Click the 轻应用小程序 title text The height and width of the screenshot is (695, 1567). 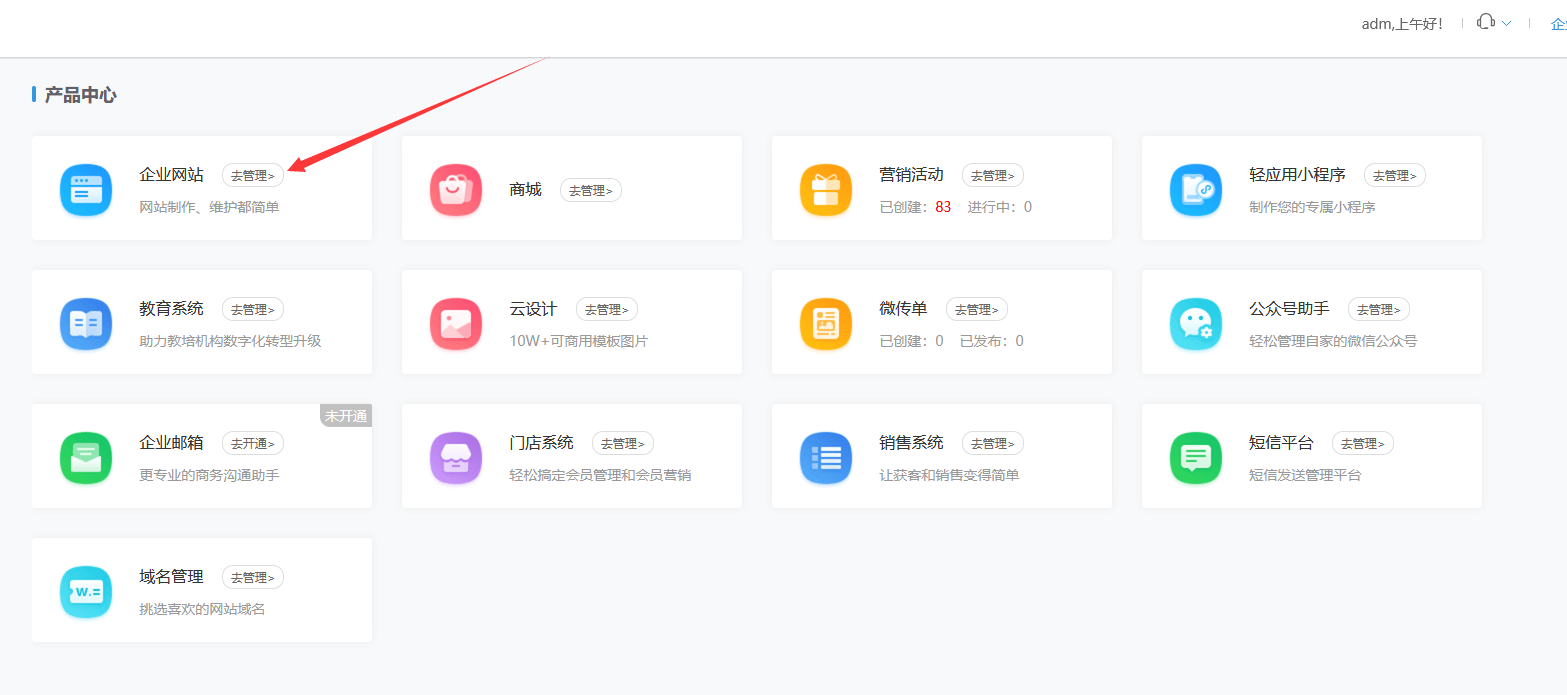1297,175
